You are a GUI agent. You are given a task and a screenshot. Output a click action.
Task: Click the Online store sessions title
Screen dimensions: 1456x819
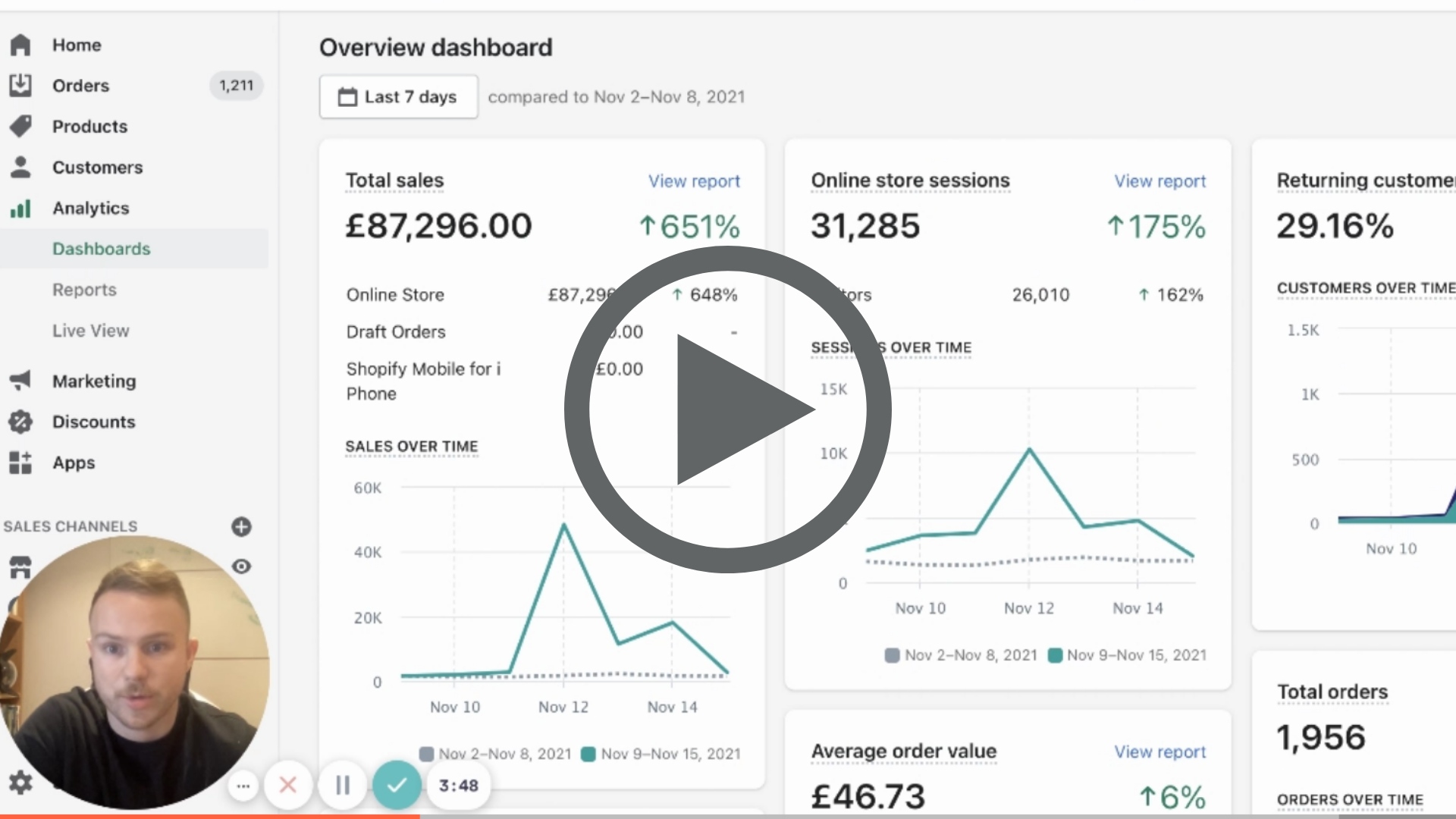pos(910,180)
